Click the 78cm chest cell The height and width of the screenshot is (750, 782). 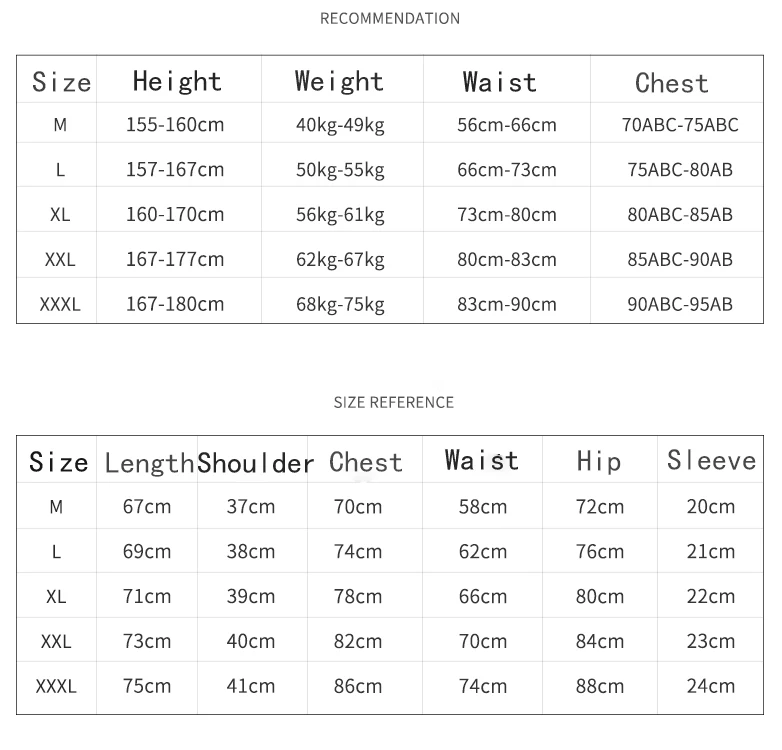click(358, 596)
